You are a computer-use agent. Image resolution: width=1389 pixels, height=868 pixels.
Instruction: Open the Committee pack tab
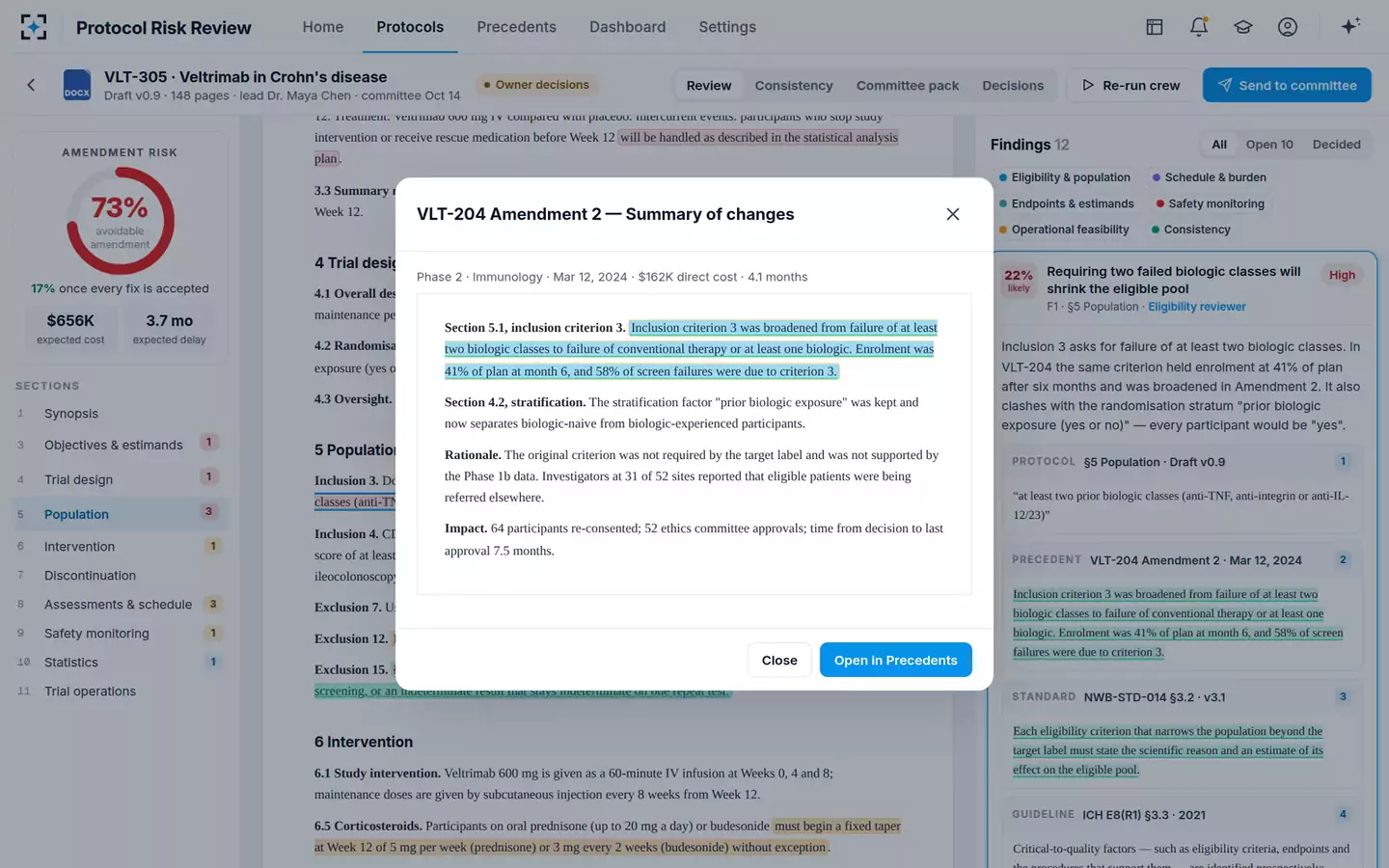pos(908,85)
